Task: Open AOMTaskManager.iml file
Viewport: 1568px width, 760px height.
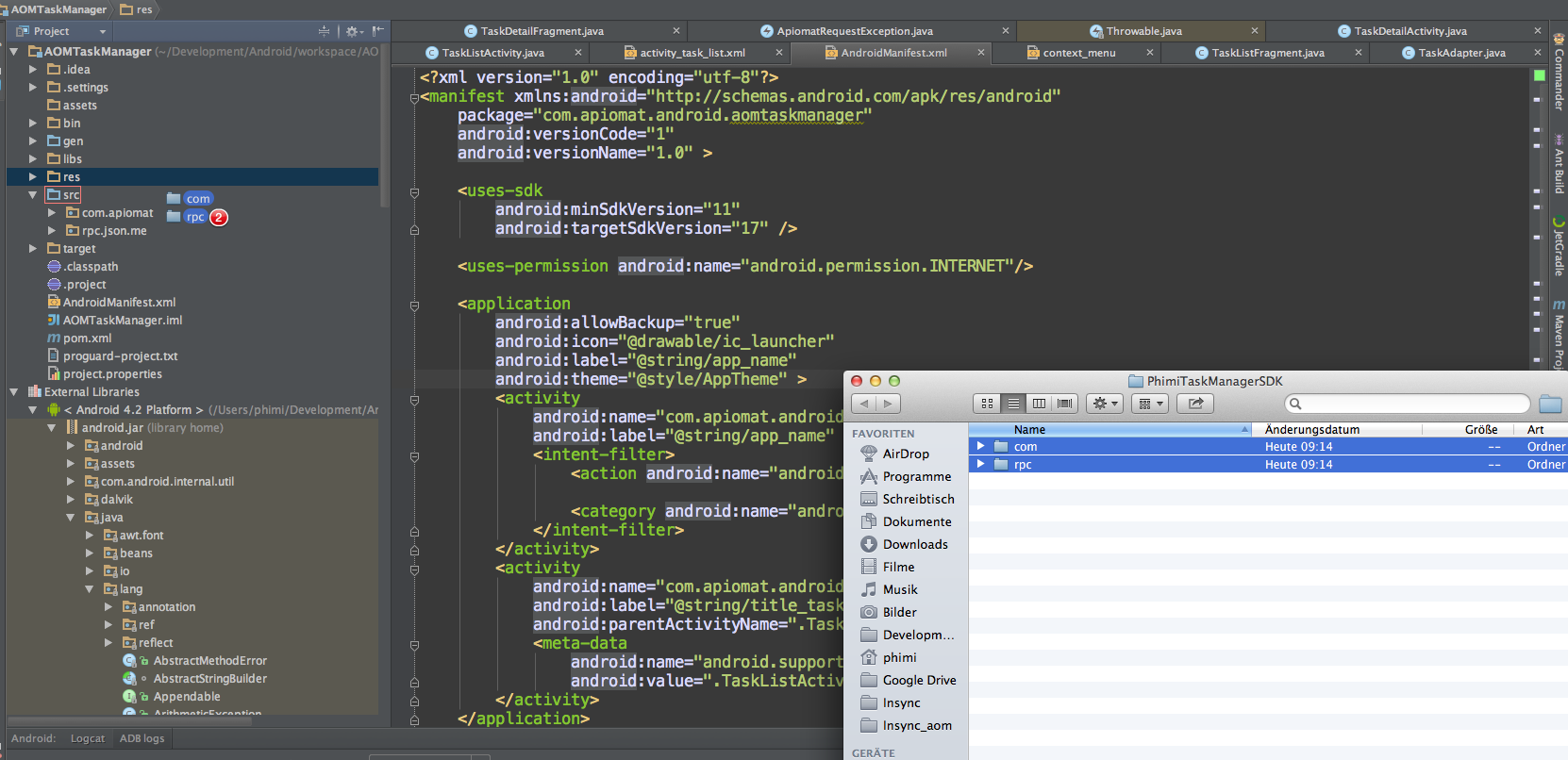Action: click(115, 321)
